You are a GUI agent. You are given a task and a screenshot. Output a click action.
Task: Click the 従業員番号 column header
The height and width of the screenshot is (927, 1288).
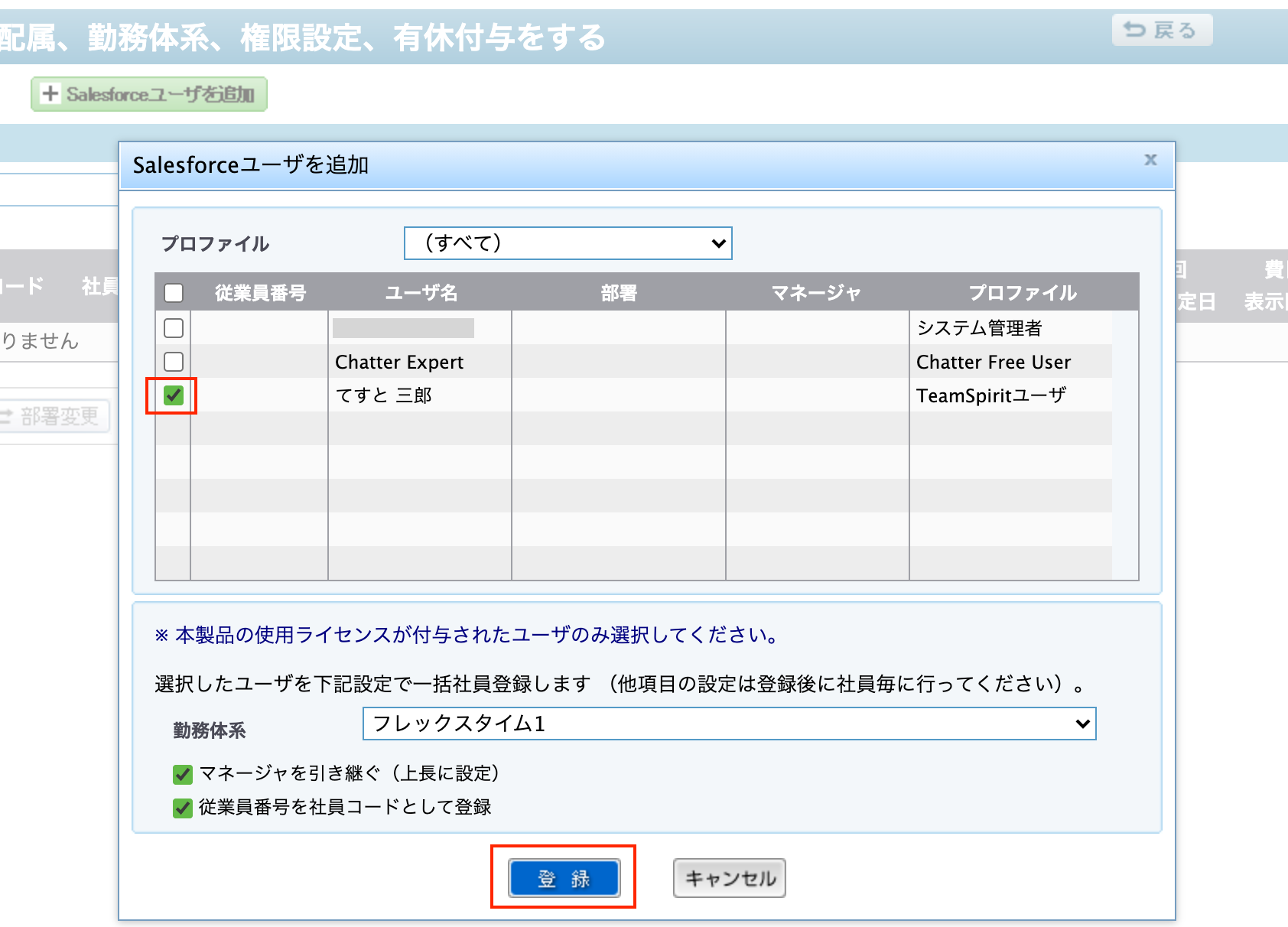tap(260, 293)
